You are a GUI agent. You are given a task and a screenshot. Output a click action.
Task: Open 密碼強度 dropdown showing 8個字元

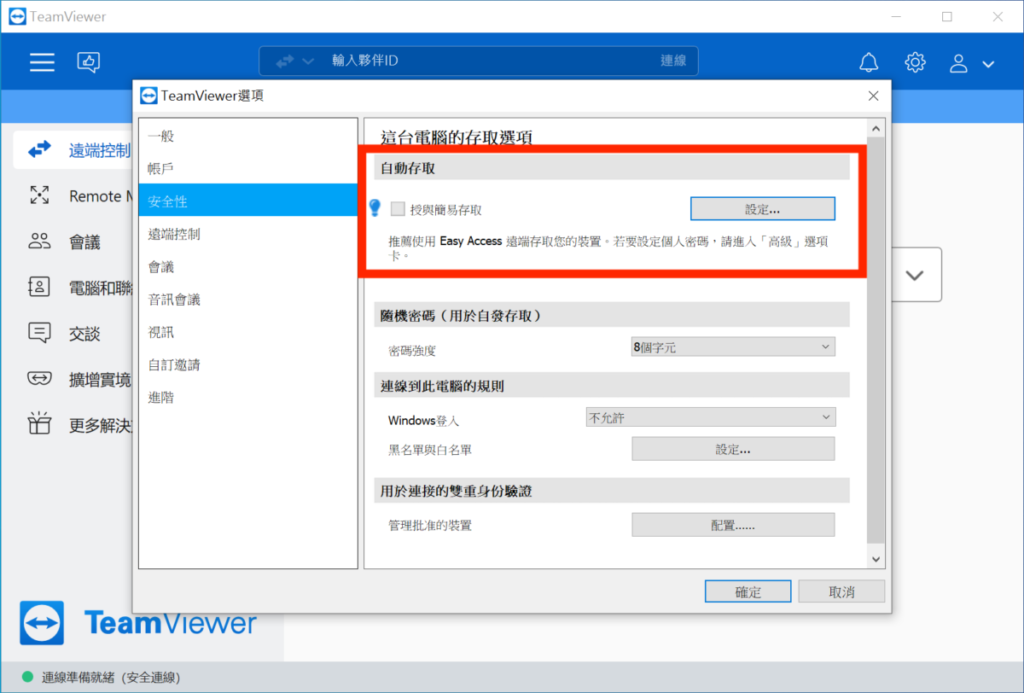pos(733,347)
